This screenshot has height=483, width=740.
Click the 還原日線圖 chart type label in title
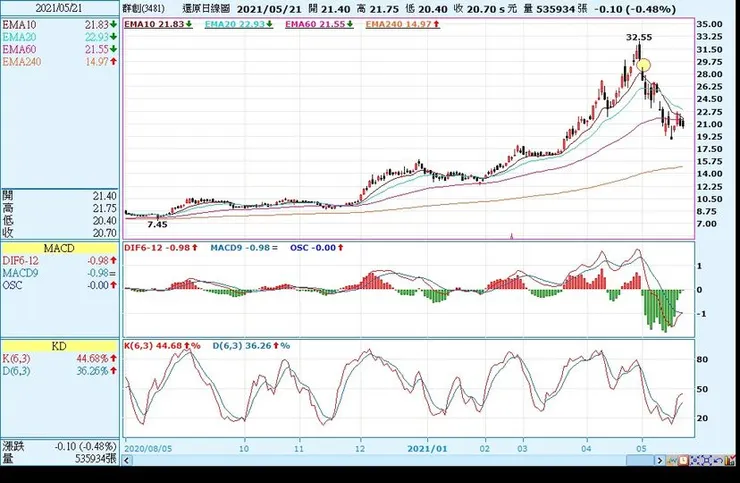(x=206, y=8)
